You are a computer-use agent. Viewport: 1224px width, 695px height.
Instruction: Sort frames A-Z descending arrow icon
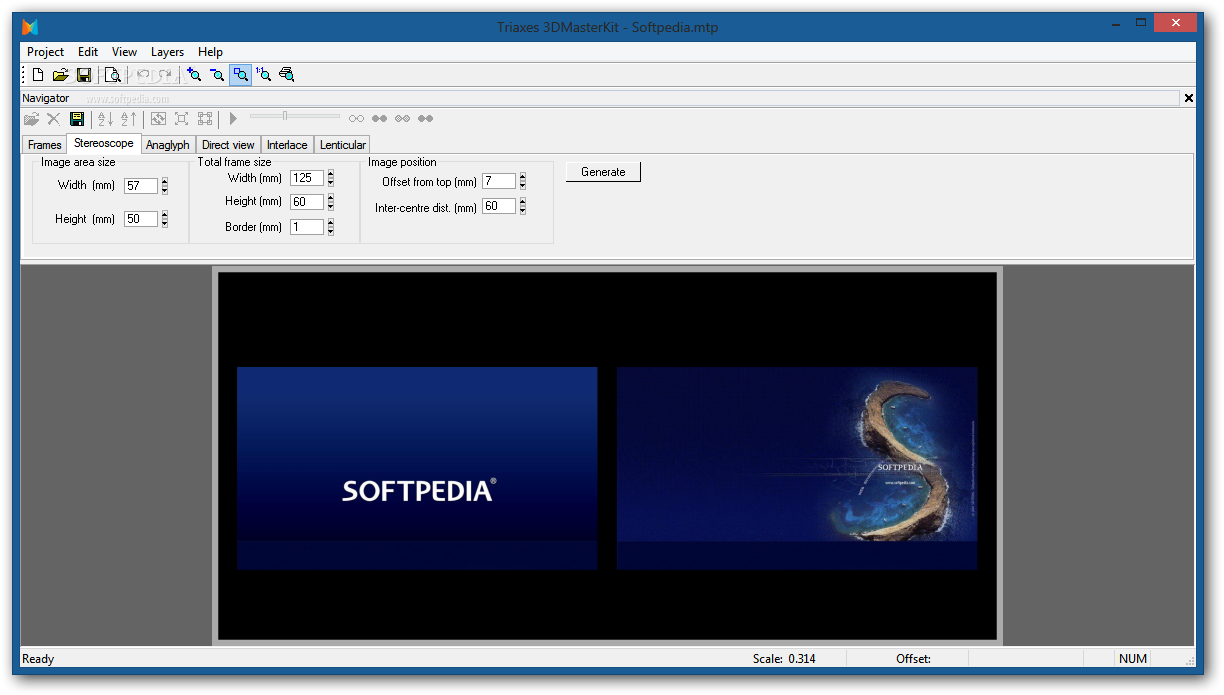[105, 119]
